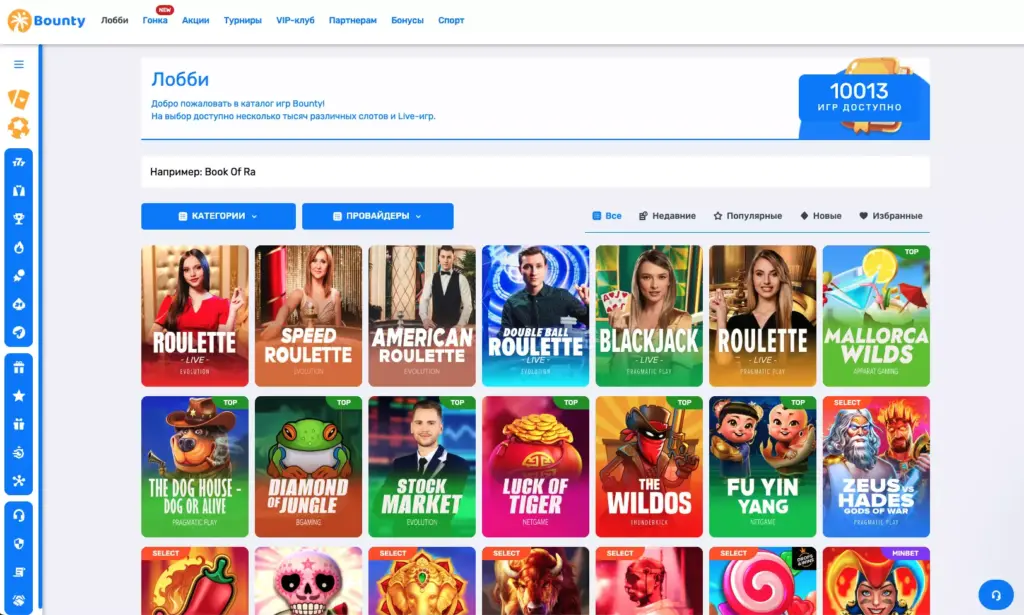Open the Турниры menu item
The image size is (1024, 615).
242,20
